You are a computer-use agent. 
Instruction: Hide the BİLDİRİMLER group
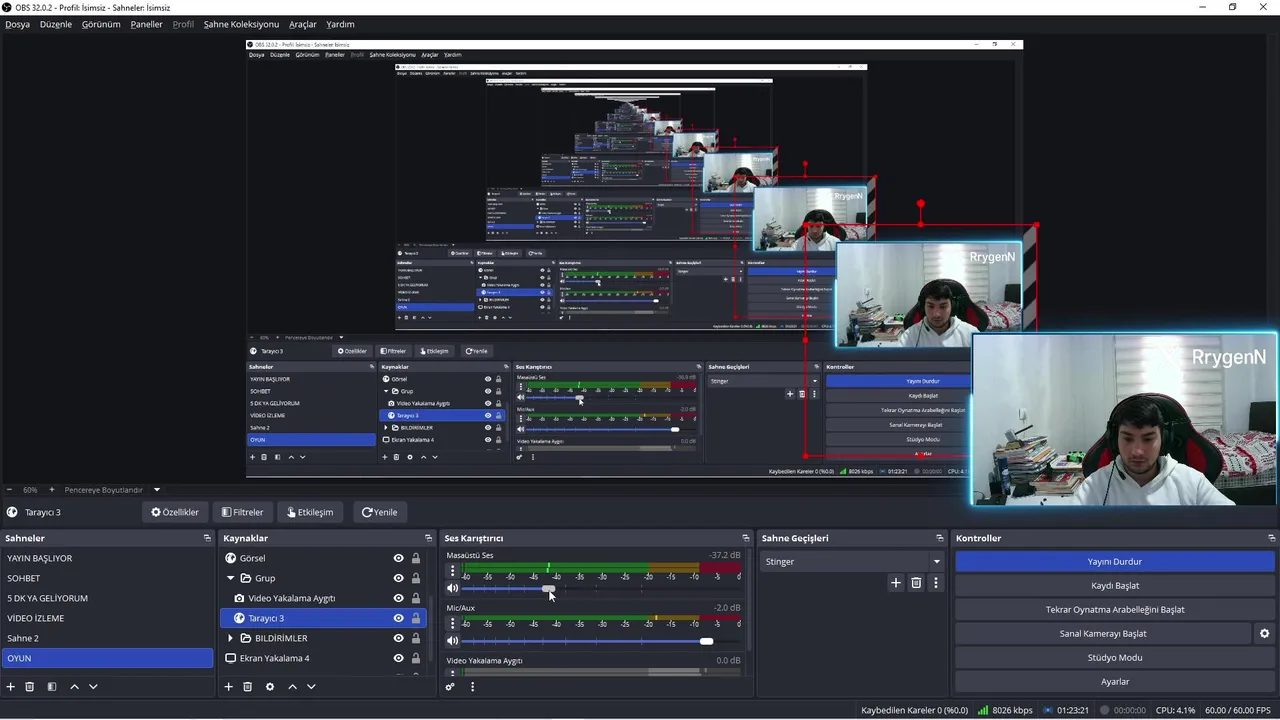(398, 638)
